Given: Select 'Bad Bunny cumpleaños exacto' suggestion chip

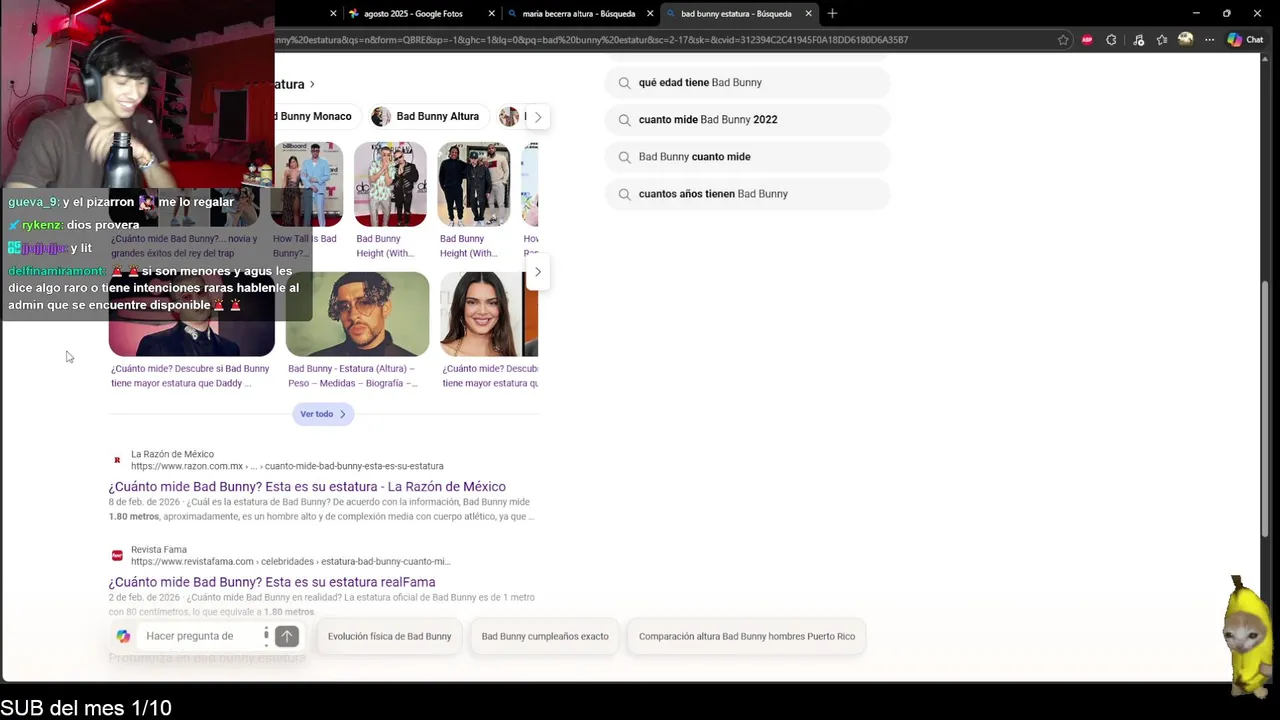Looking at the screenshot, I should click(x=545, y=636).
